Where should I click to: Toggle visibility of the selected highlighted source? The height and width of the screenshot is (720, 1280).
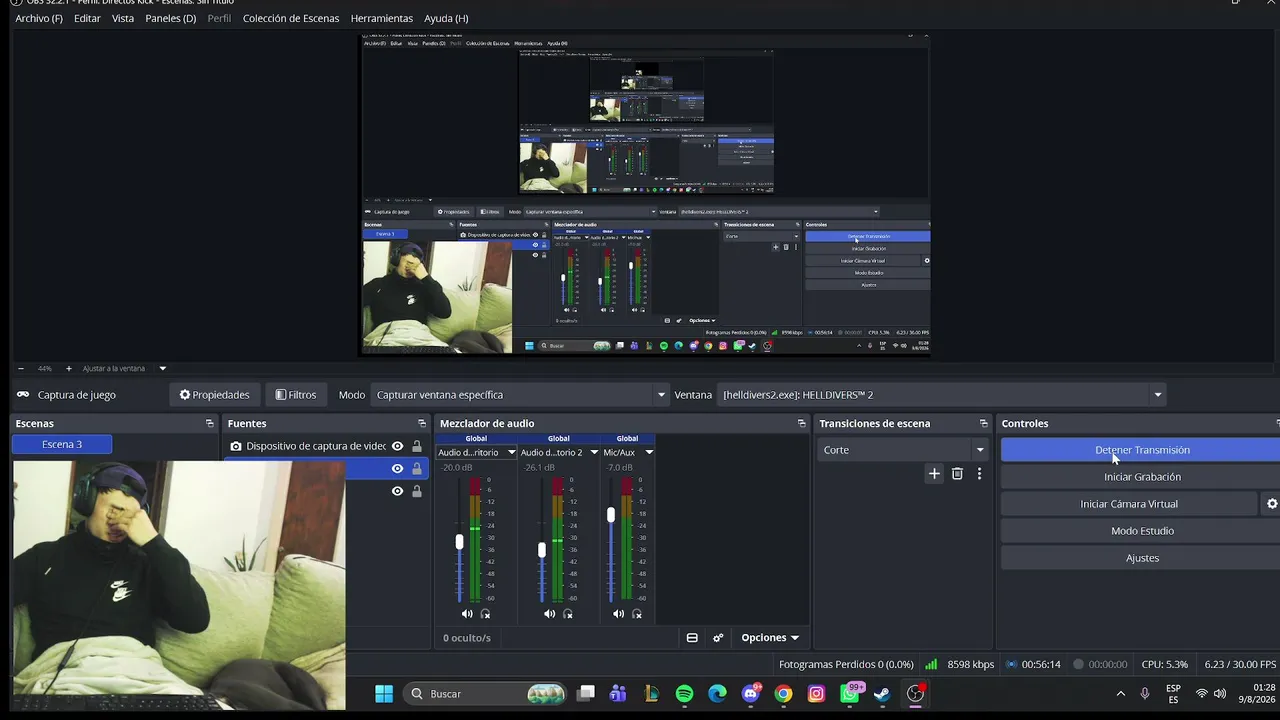pyautogui.click(x=397, y=469)
